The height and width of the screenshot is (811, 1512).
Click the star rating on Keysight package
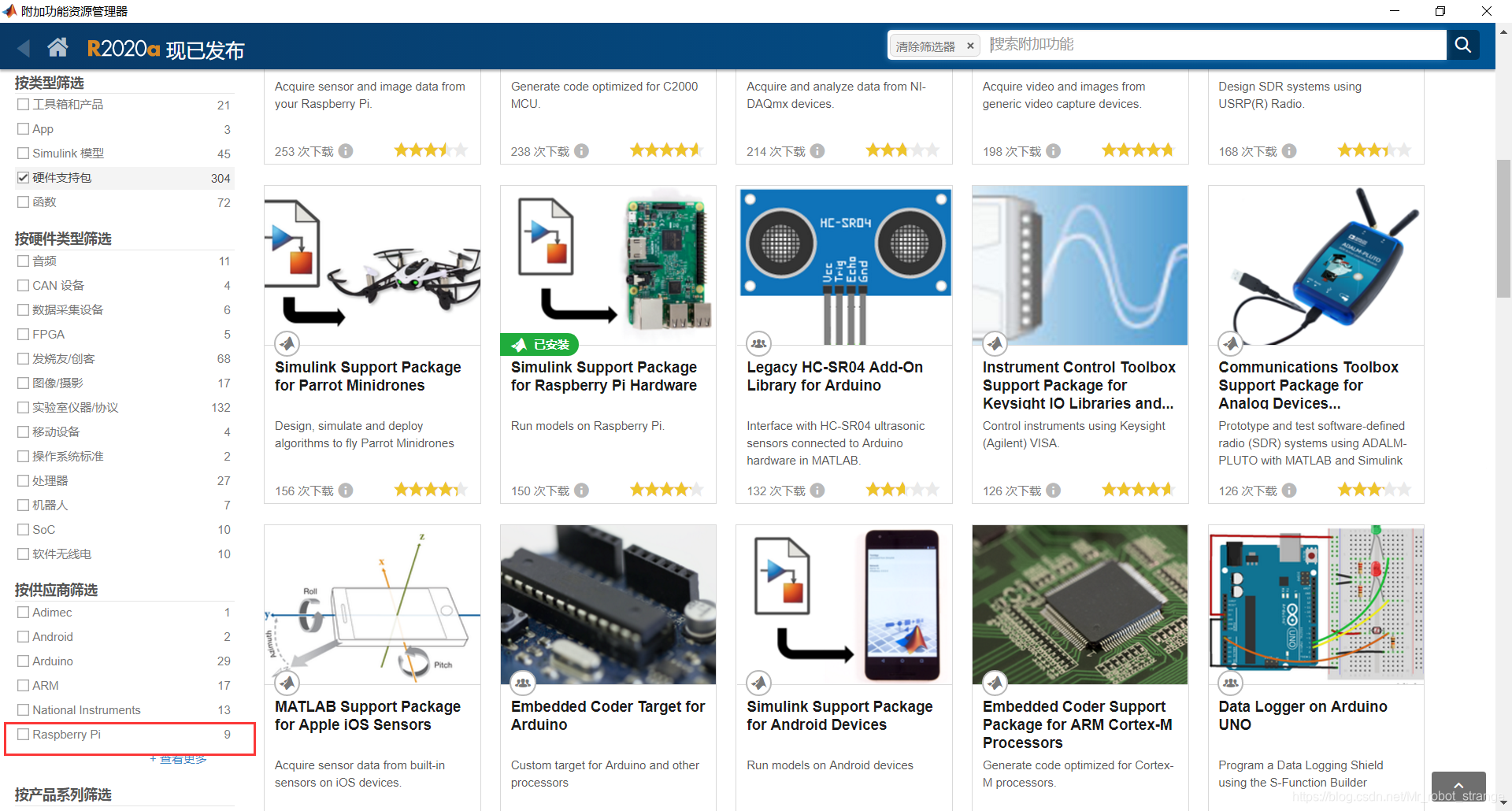click(1137, 491)
